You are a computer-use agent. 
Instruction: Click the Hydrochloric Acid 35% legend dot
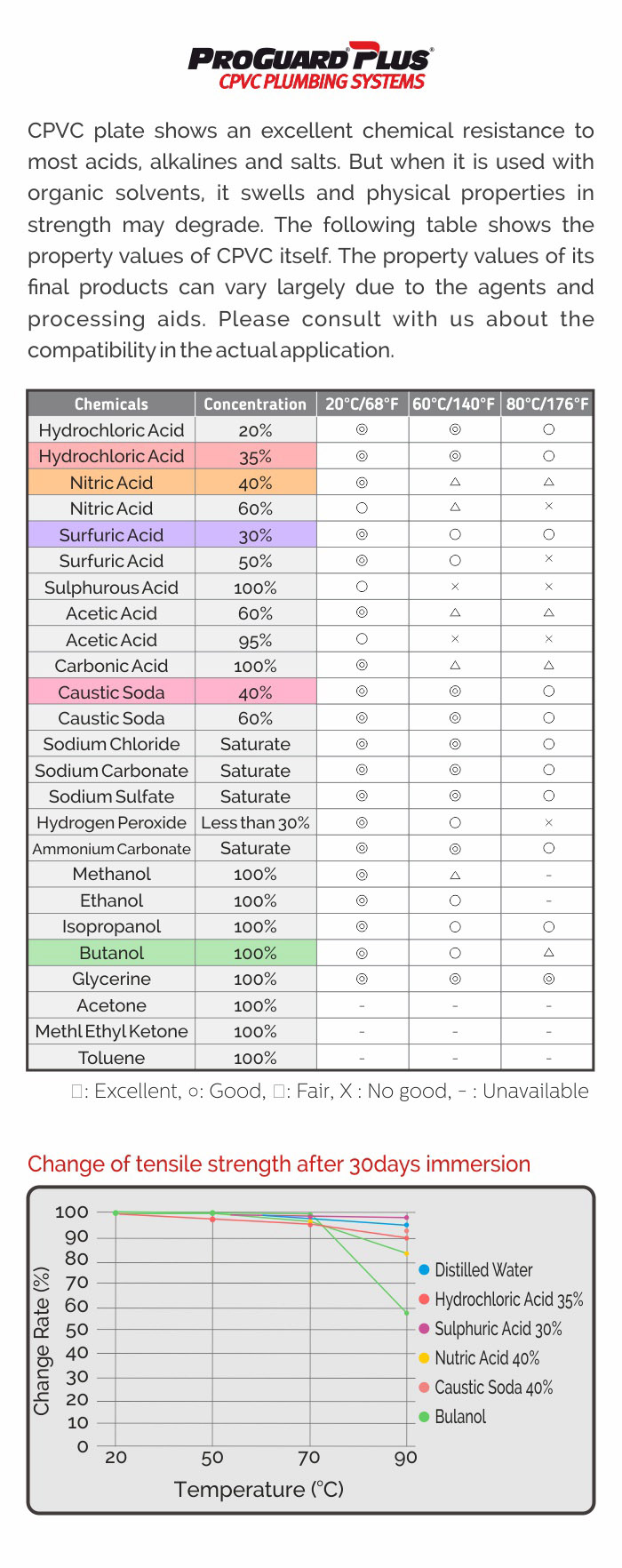[425, 1299]
